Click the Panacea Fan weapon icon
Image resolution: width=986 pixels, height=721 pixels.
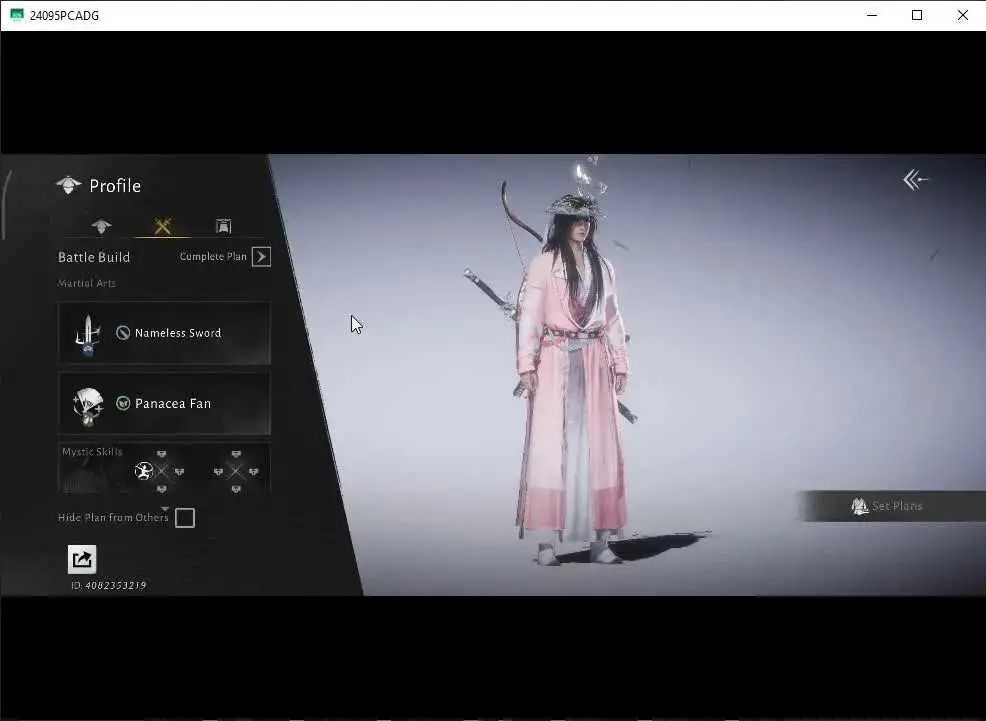[87, 406]
